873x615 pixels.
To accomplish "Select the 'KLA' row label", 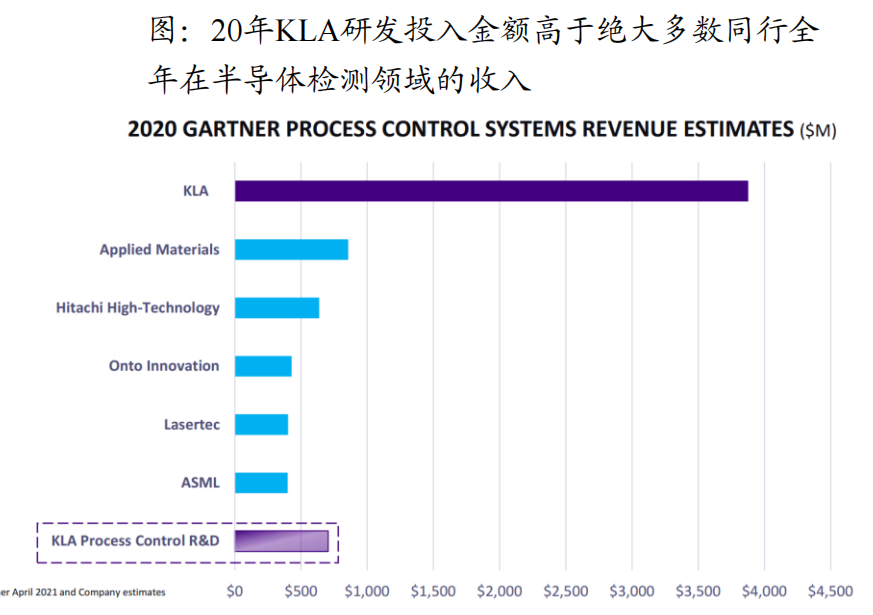I will [195, 191].
